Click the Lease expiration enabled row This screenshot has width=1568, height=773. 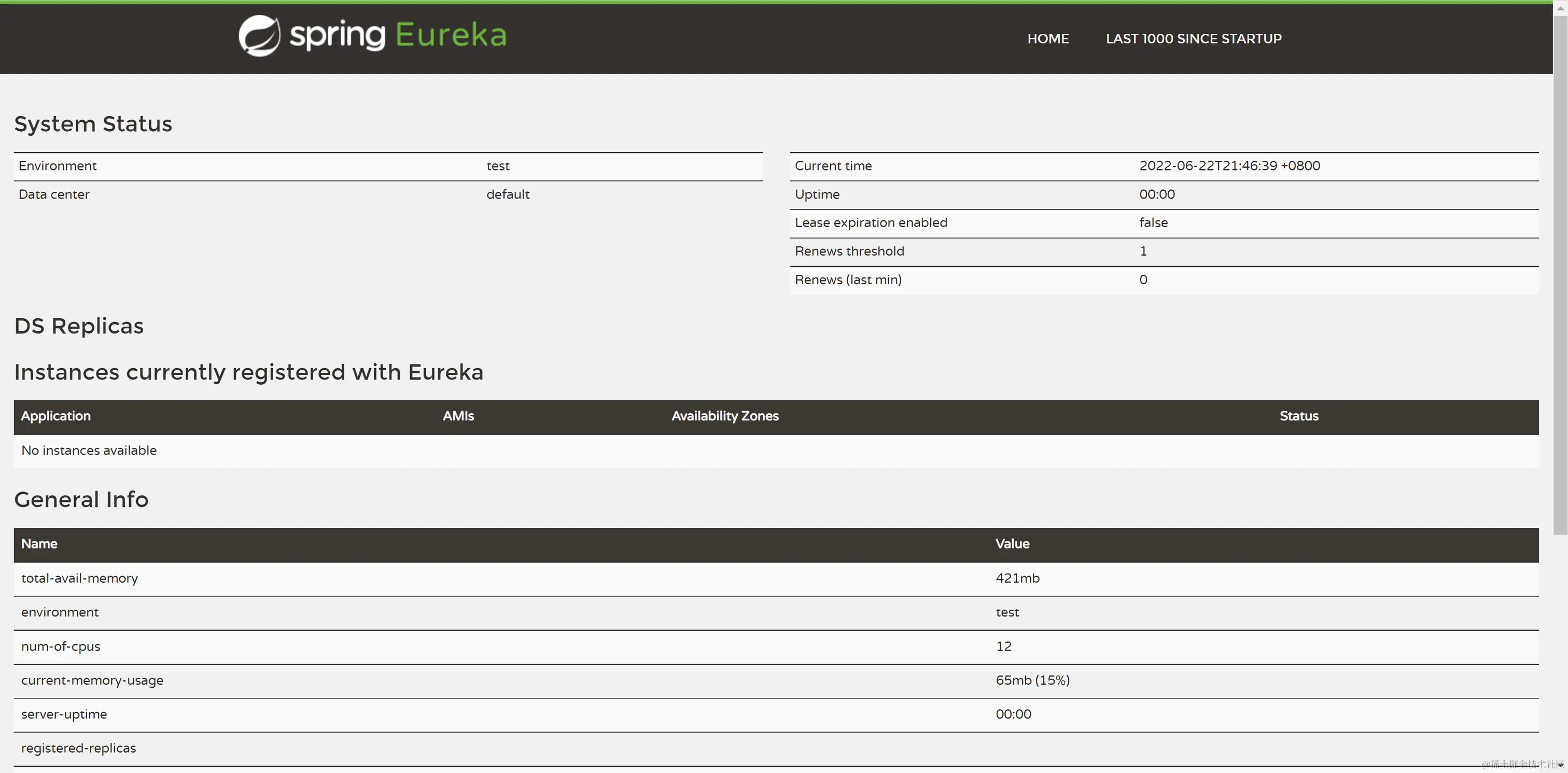[x=871, y=223]
